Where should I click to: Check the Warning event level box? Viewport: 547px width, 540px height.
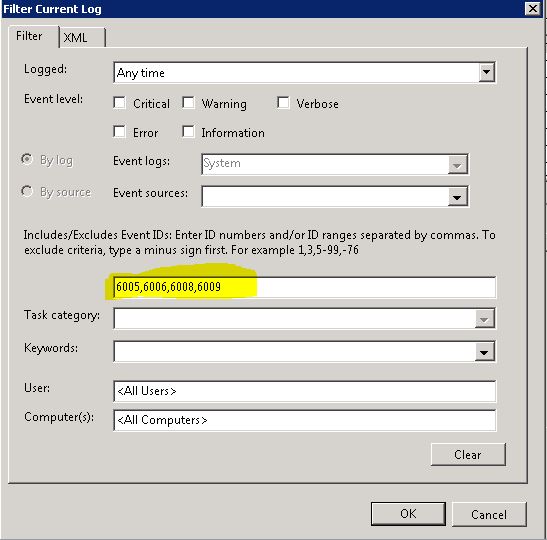point(188,103)
